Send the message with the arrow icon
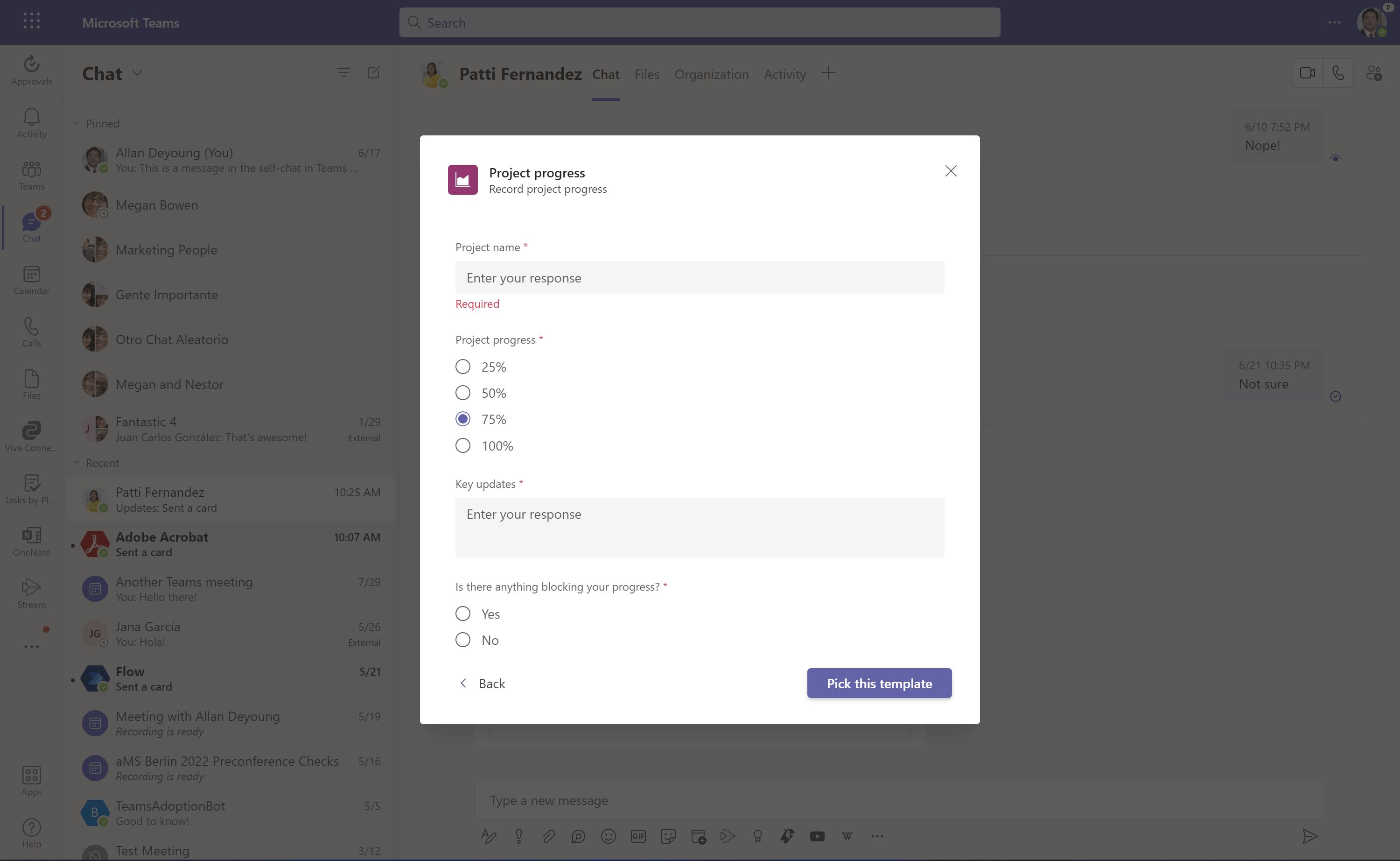Image resolution: width=1400 pixels, height=861 pixels. tap(1309, 836)
